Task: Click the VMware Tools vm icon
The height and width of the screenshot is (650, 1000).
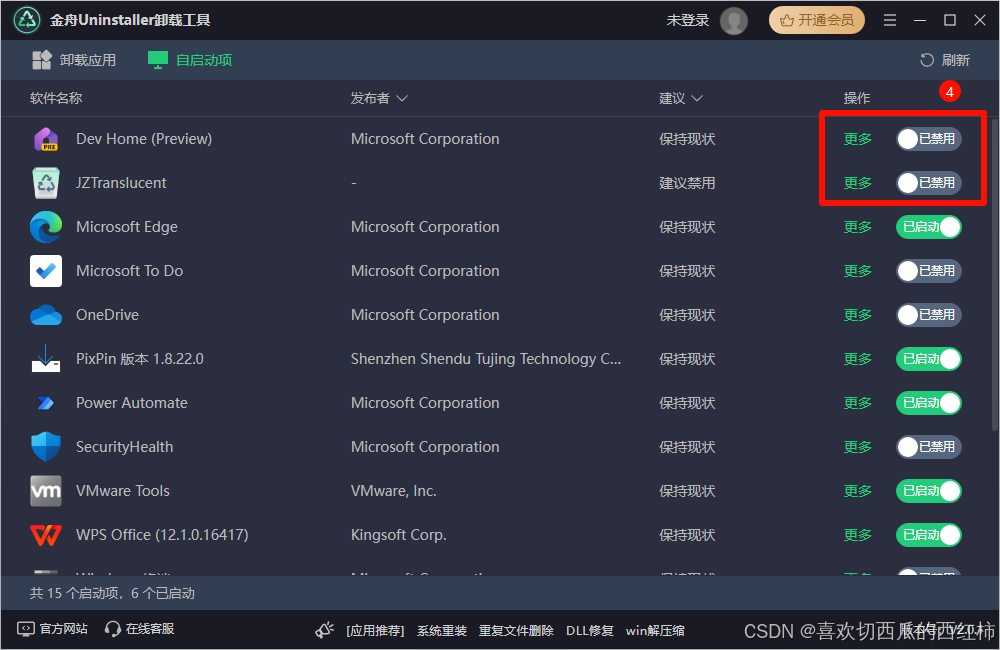Action: pos(46,491)
